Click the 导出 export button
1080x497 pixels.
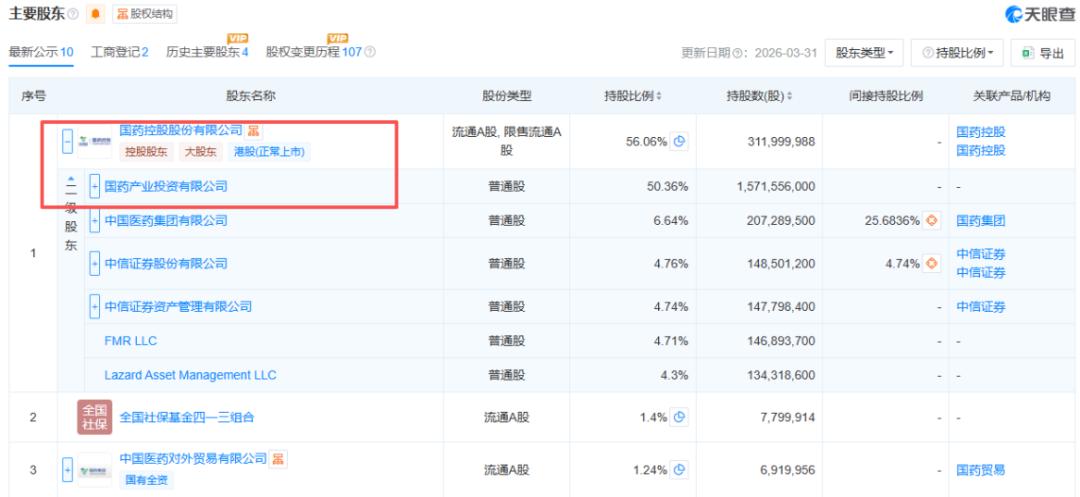[1043, 53]
